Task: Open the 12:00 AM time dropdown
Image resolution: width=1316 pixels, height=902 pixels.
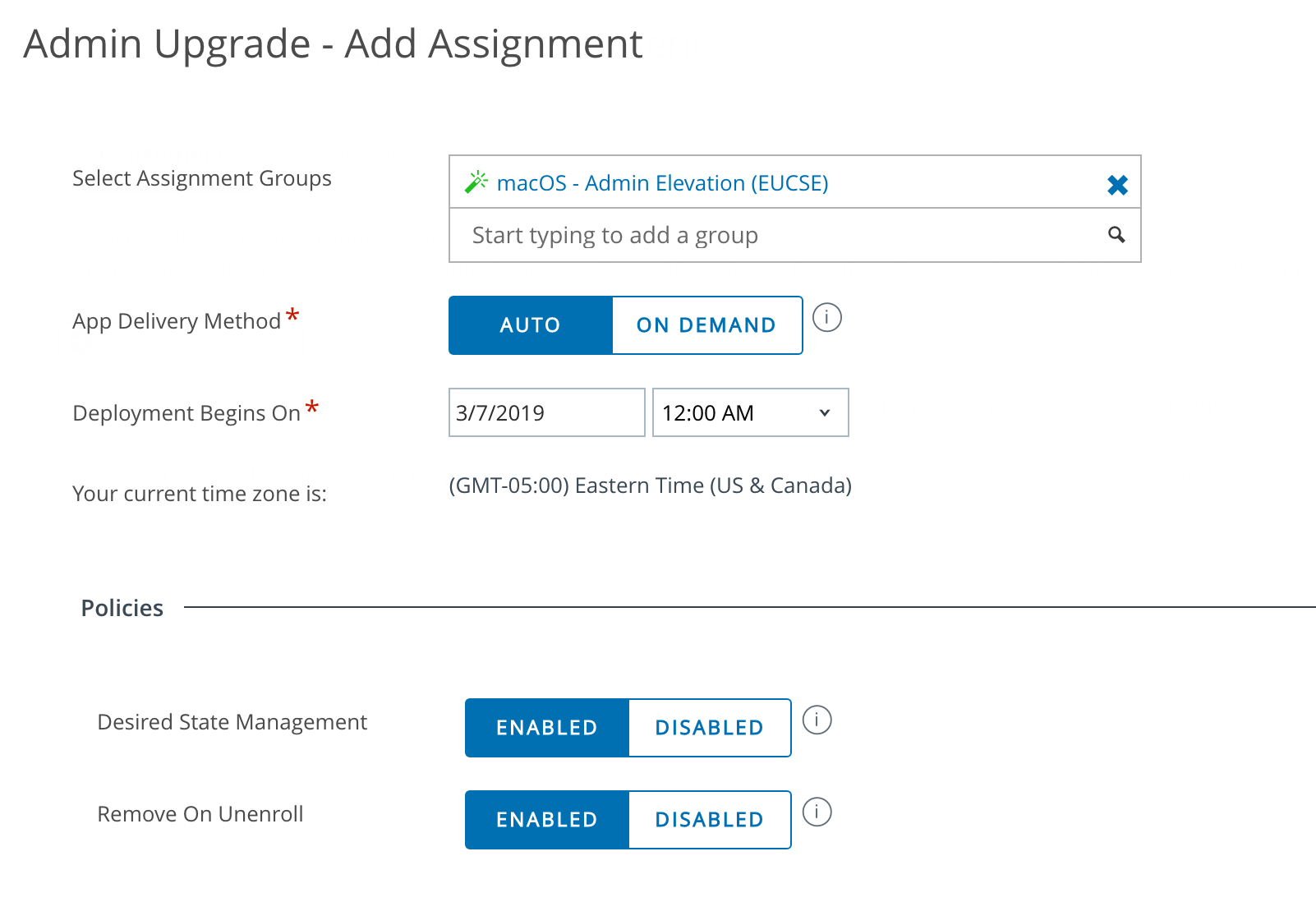Action: (750, 412)
